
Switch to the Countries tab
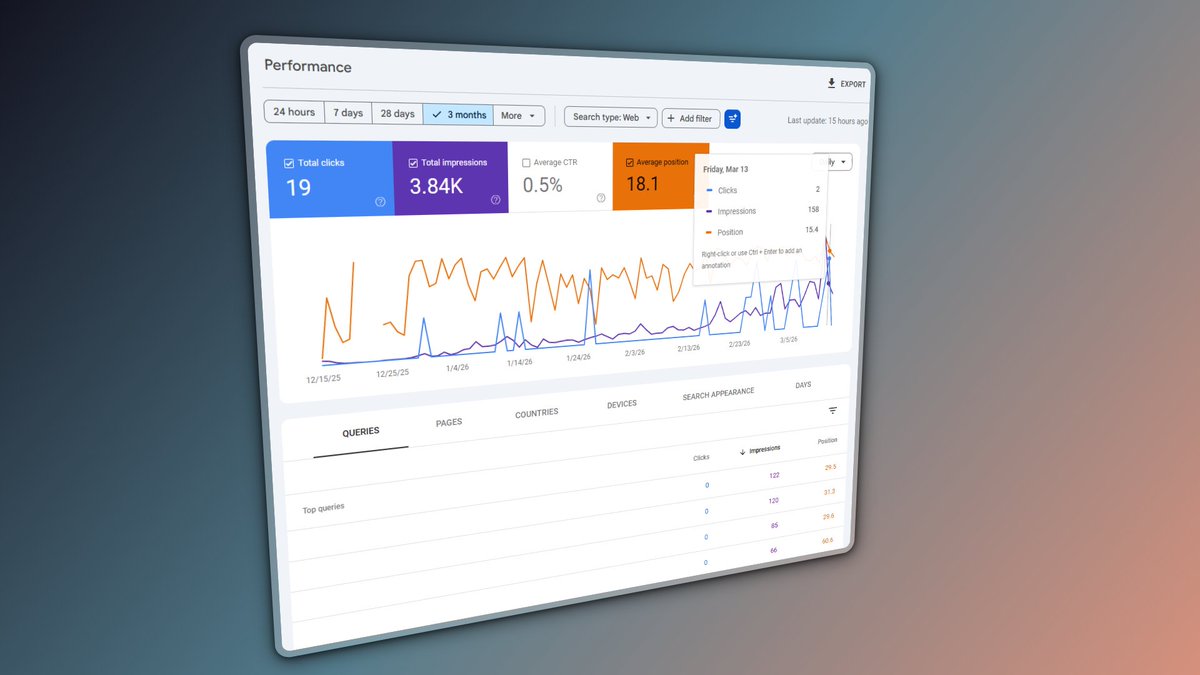[537, 413]
